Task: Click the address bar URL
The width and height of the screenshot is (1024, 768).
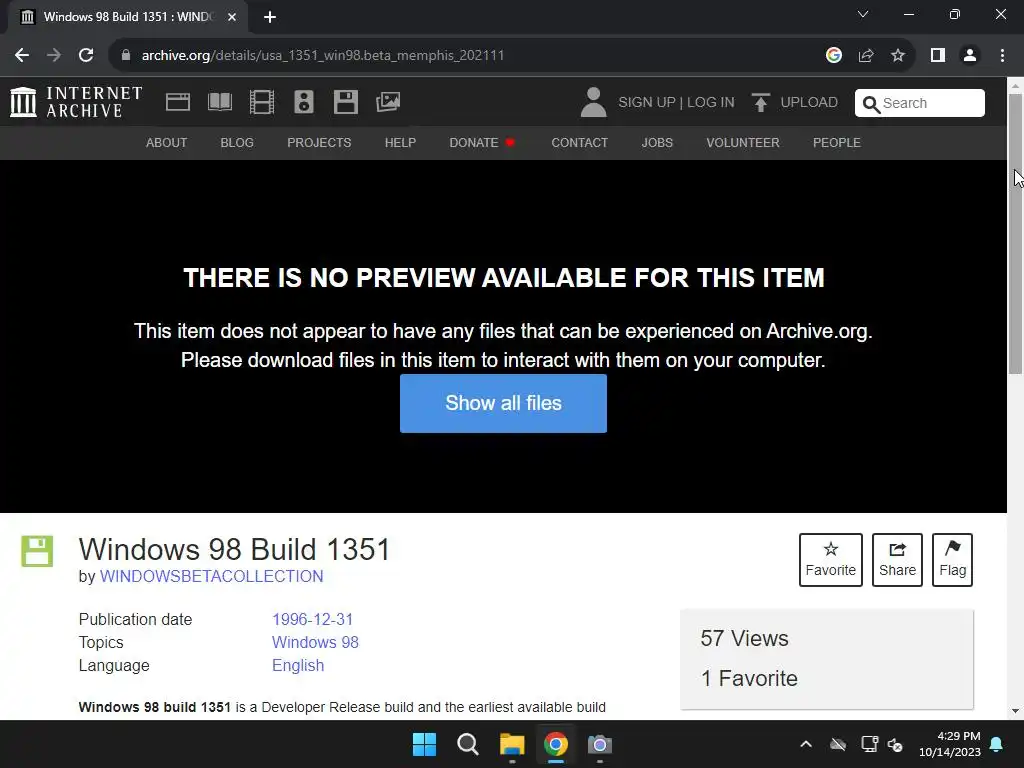Action: point(323,56)
